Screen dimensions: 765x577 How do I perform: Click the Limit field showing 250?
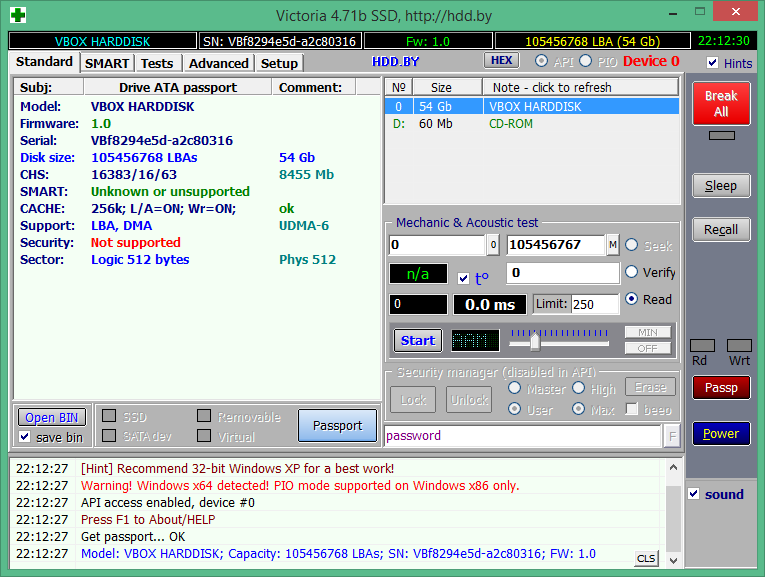pos(595,304)
